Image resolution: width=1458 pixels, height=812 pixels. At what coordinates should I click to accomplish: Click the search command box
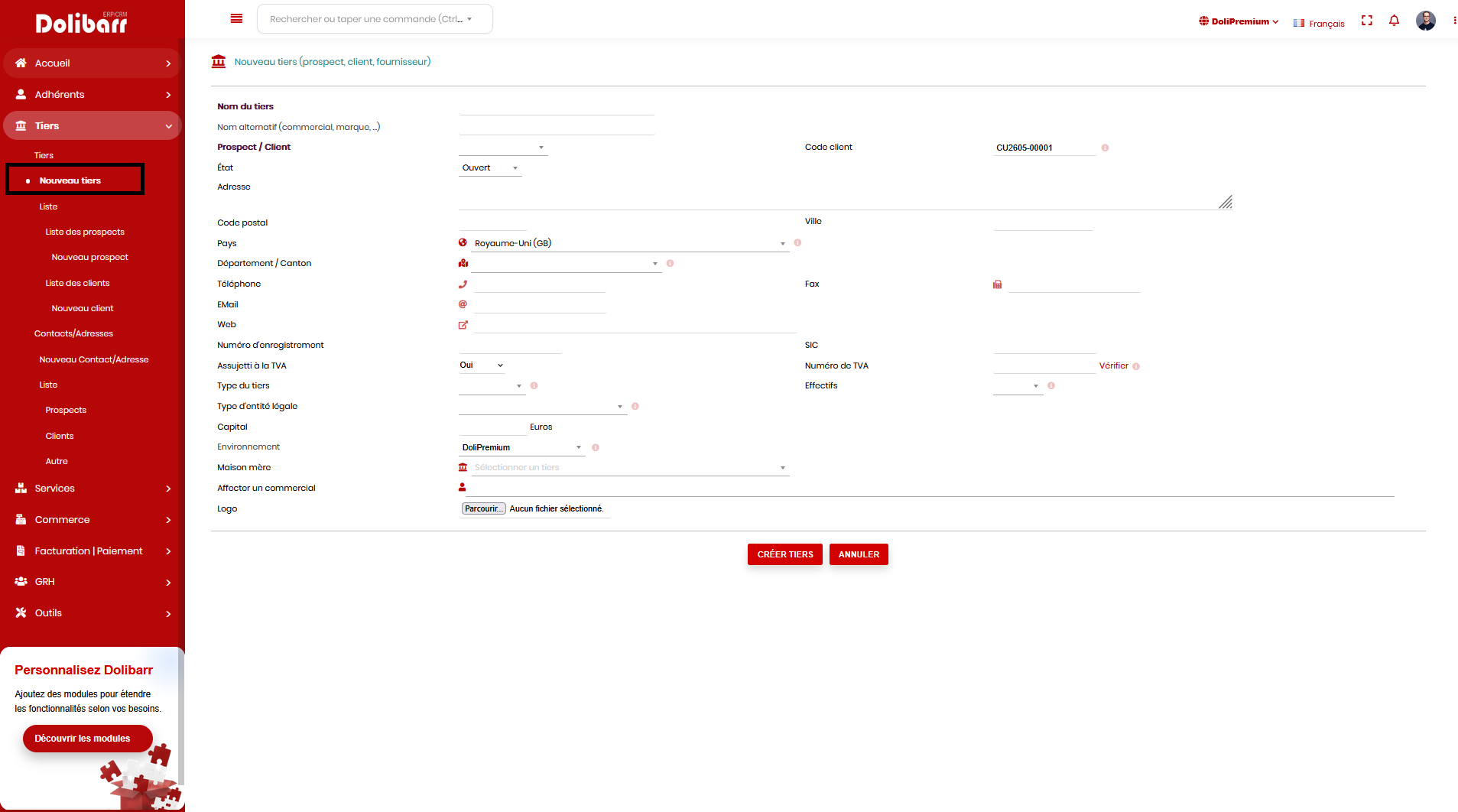pos(375,19)
